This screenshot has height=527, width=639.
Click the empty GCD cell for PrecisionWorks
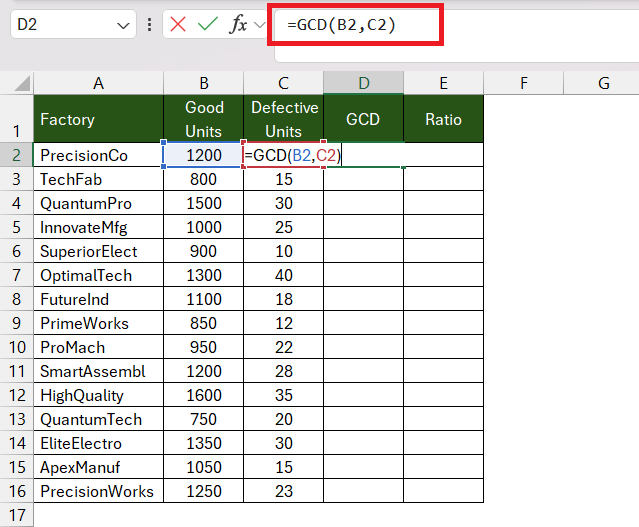[364, 491]
